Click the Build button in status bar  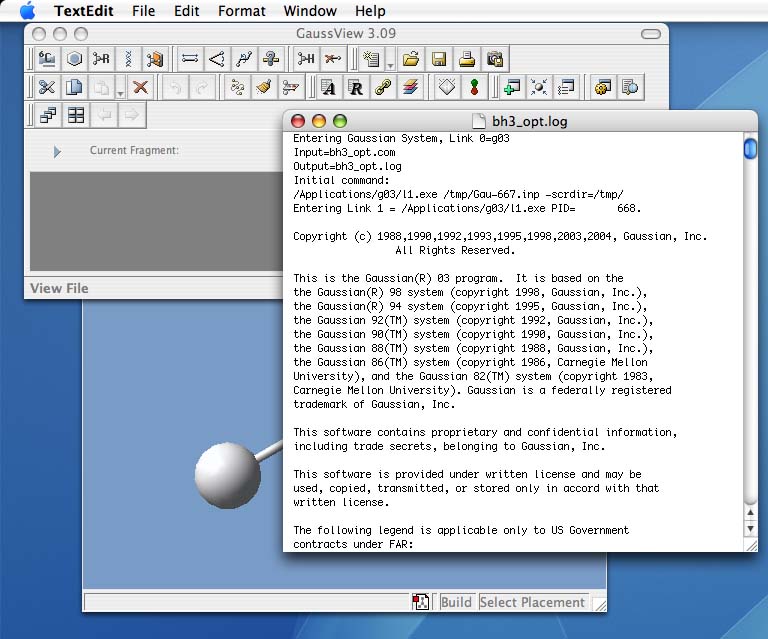click(456, 602)
